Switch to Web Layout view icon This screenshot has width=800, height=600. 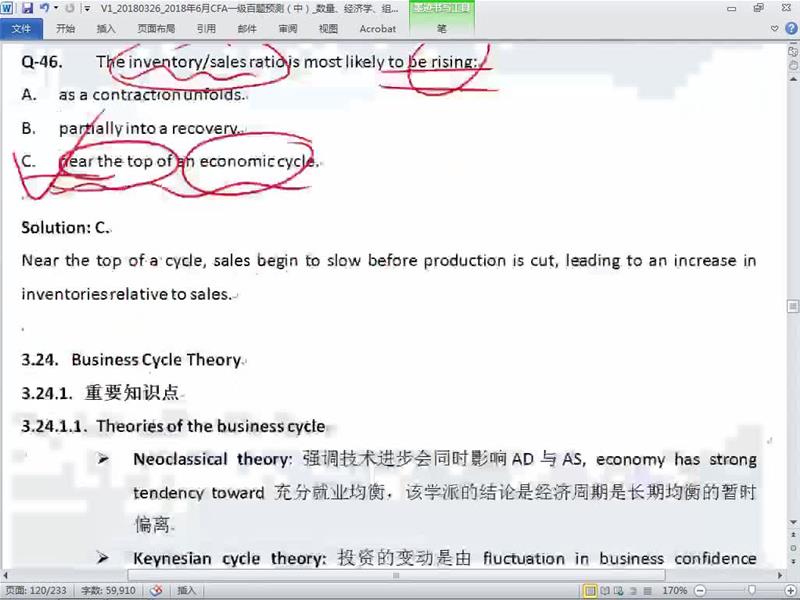[619, 591]
